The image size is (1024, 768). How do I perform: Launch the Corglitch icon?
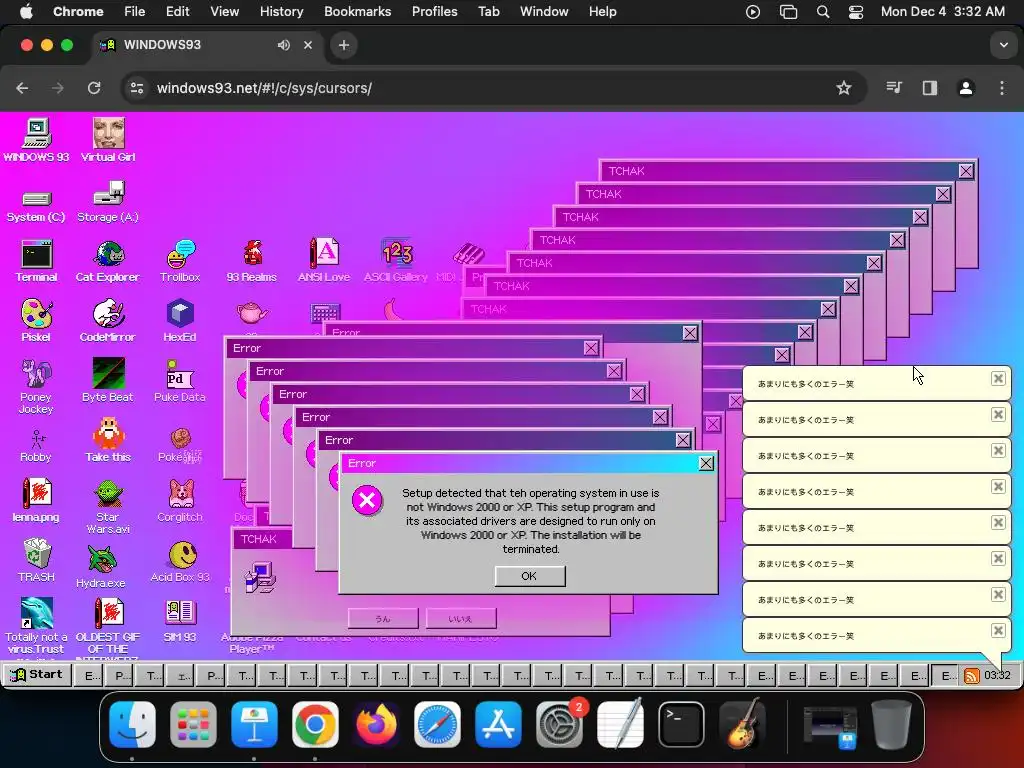180,501
